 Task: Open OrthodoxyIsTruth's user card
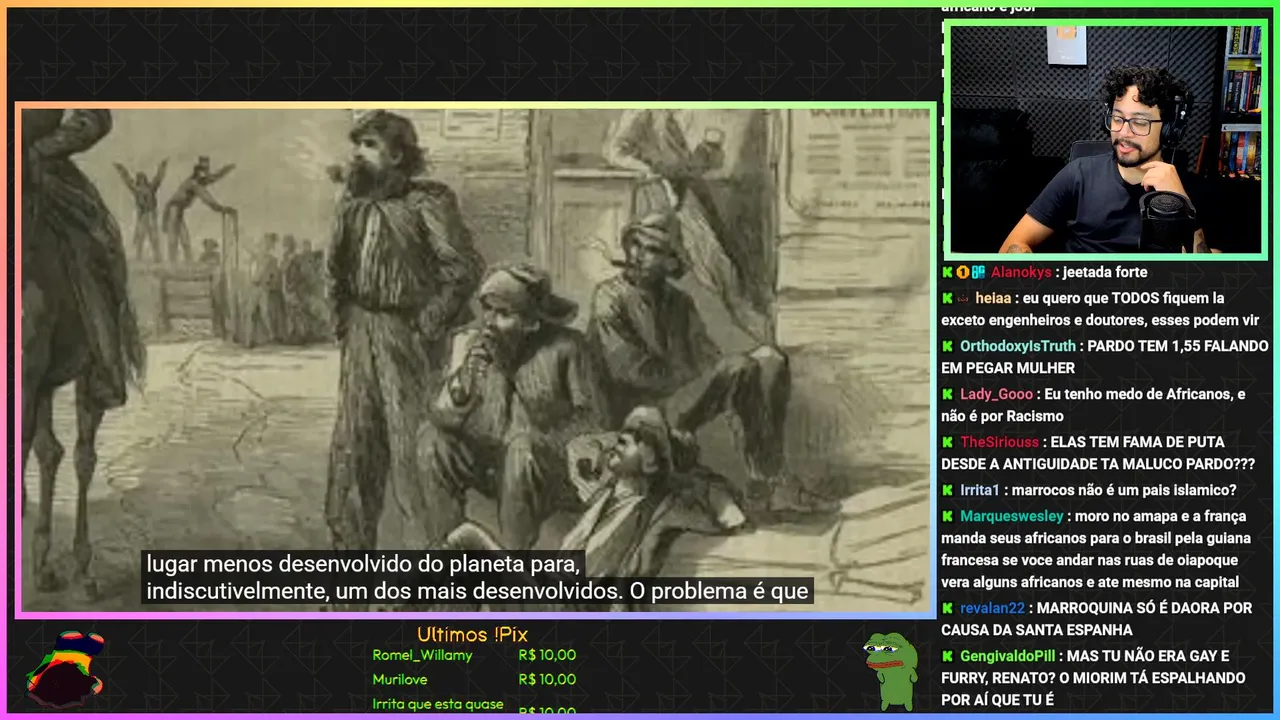pyautogui.click(x=1018, y=346)
